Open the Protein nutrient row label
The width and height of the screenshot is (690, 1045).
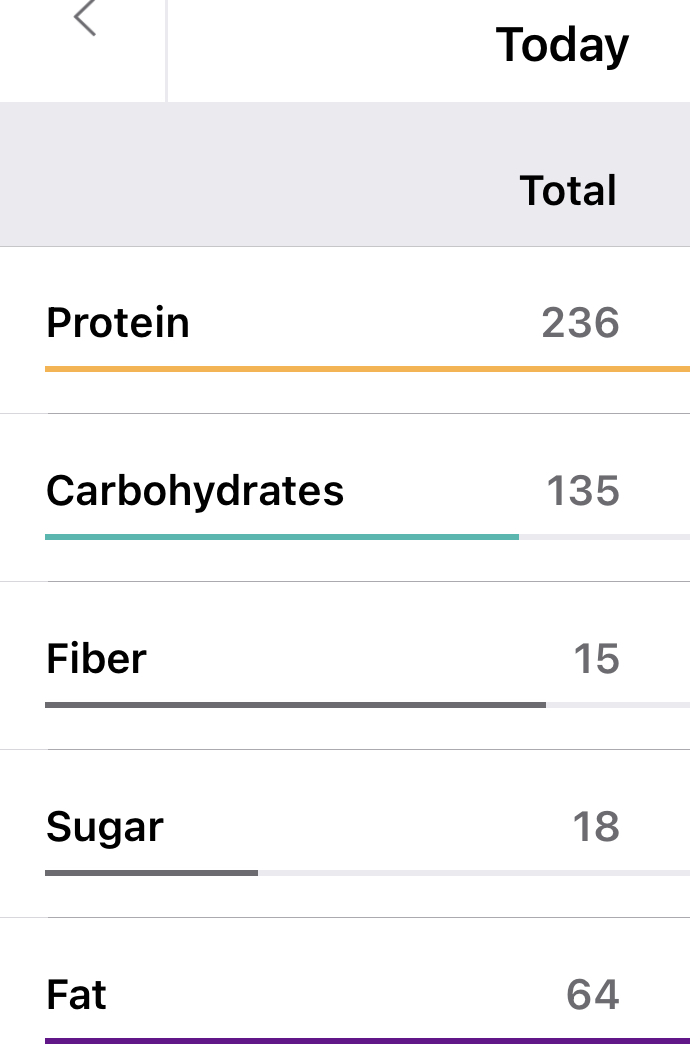point(118,323)
